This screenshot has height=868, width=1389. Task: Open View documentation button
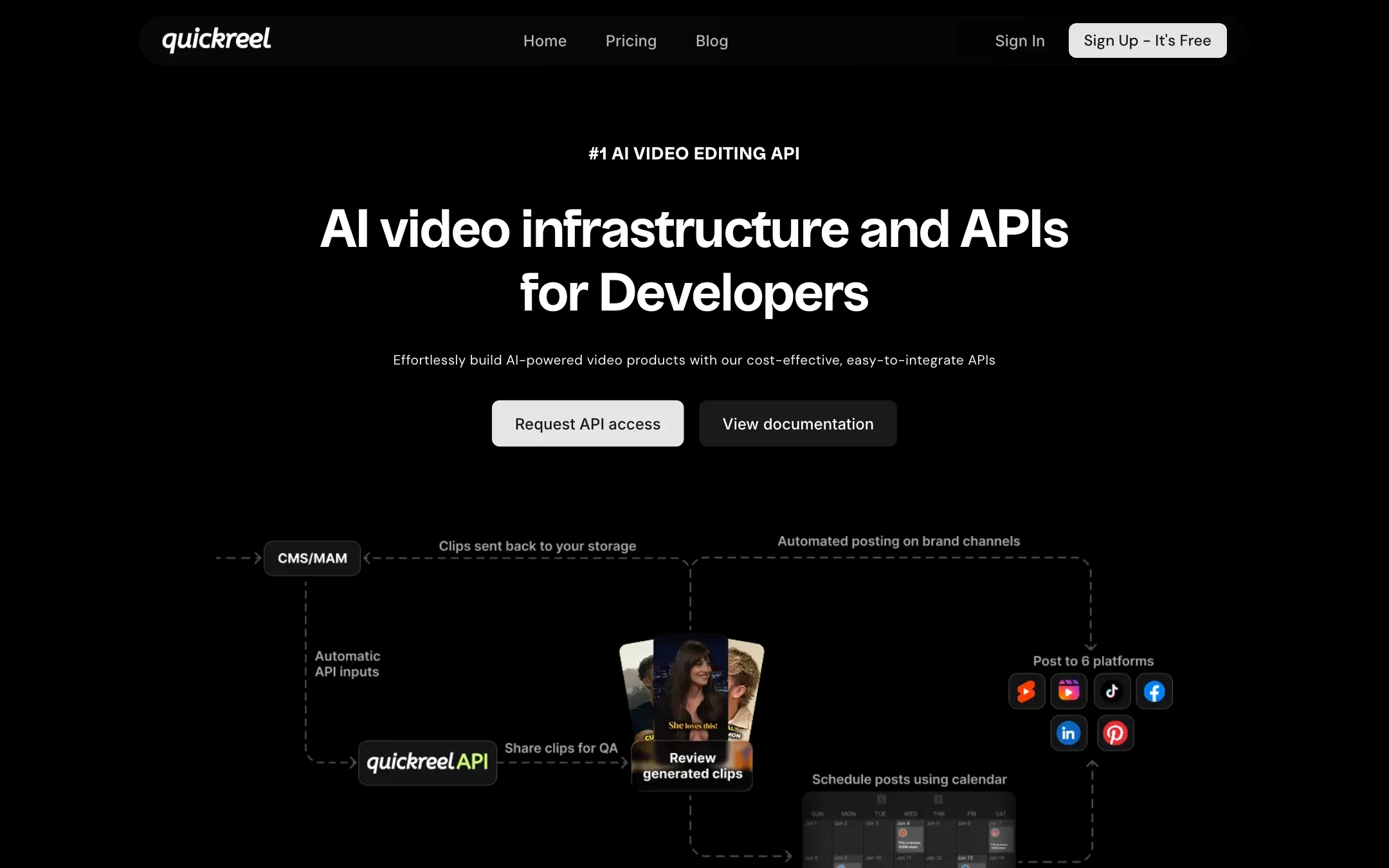click(798, 424)
